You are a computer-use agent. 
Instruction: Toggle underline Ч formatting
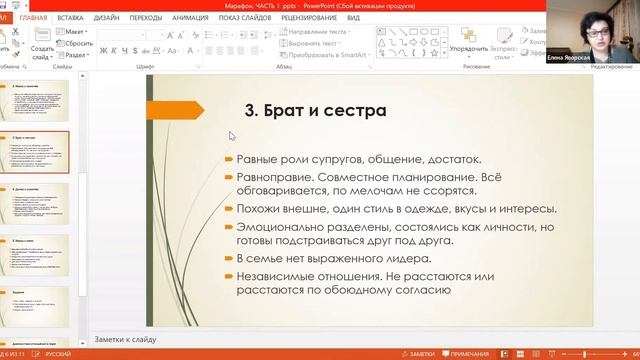(x=124, y=51)
